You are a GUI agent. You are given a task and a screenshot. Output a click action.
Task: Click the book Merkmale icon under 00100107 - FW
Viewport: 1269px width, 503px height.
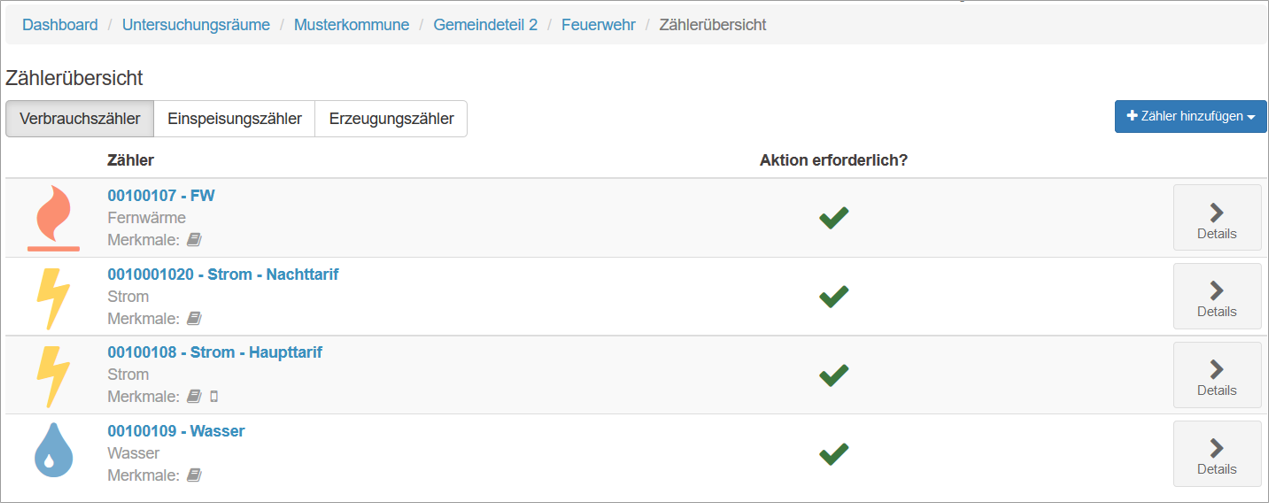point(194,240)
